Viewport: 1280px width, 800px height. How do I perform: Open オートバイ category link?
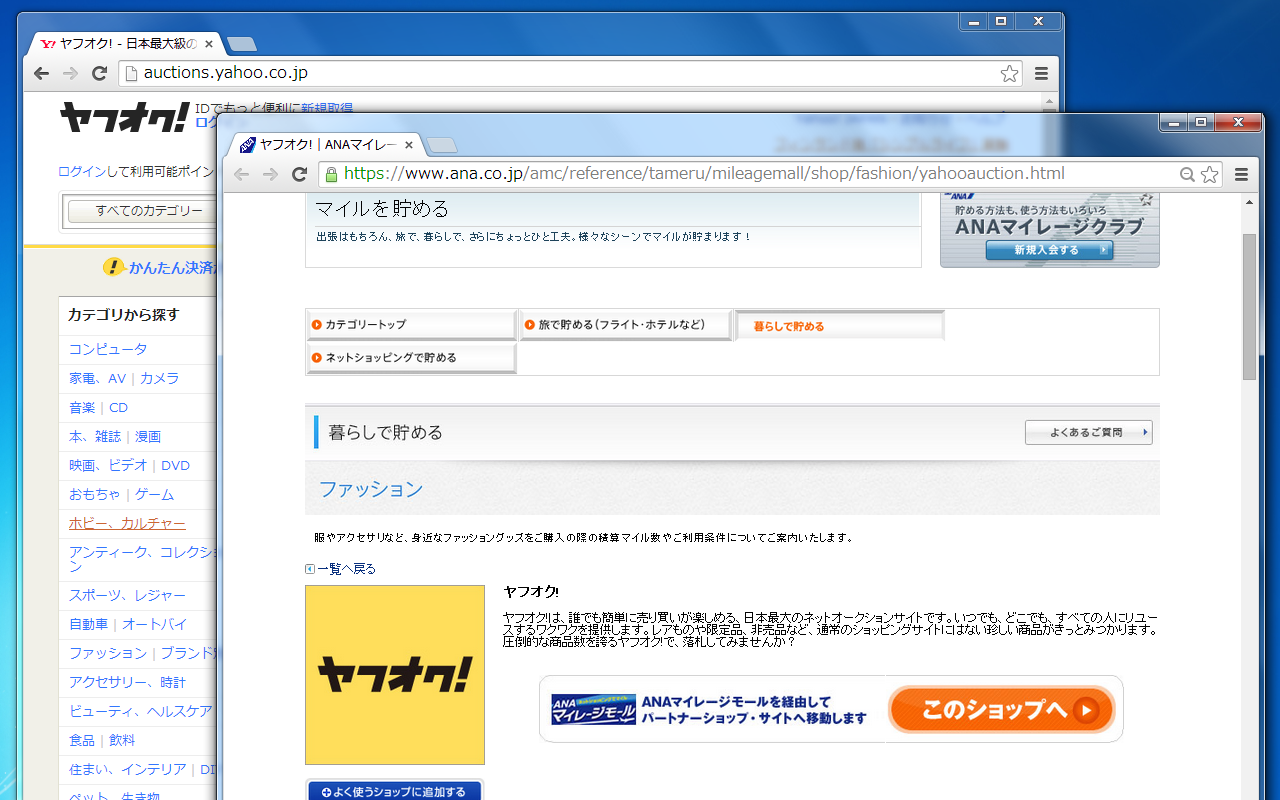[155, 624]
